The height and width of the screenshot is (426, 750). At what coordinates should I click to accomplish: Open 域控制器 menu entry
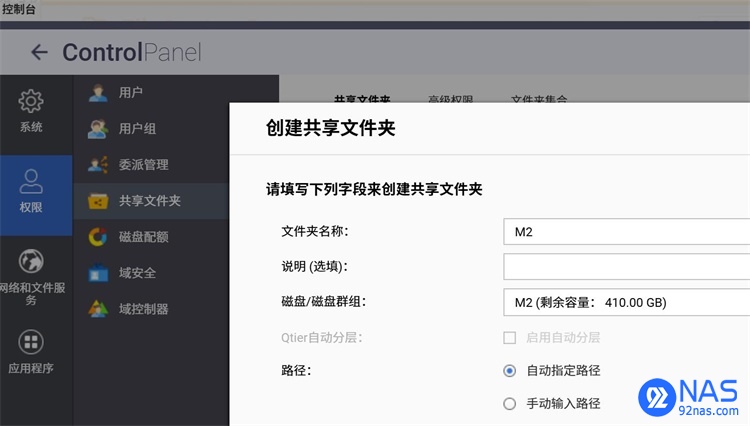[143, 309]
